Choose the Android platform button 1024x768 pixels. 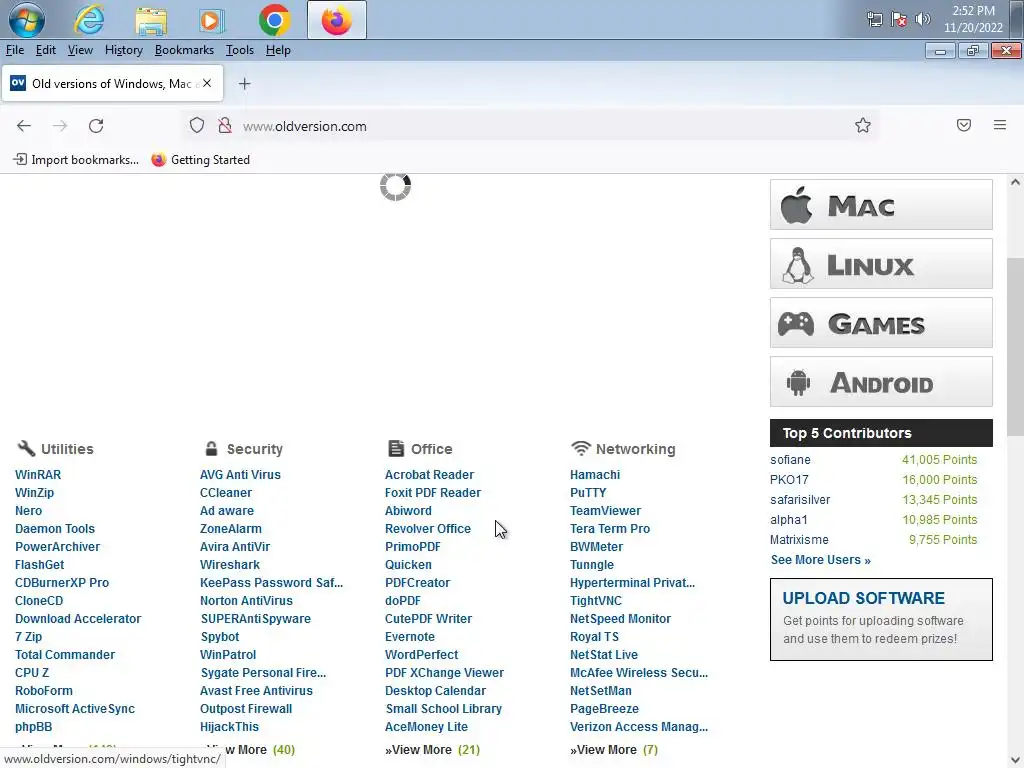click(x=881, y=382)
